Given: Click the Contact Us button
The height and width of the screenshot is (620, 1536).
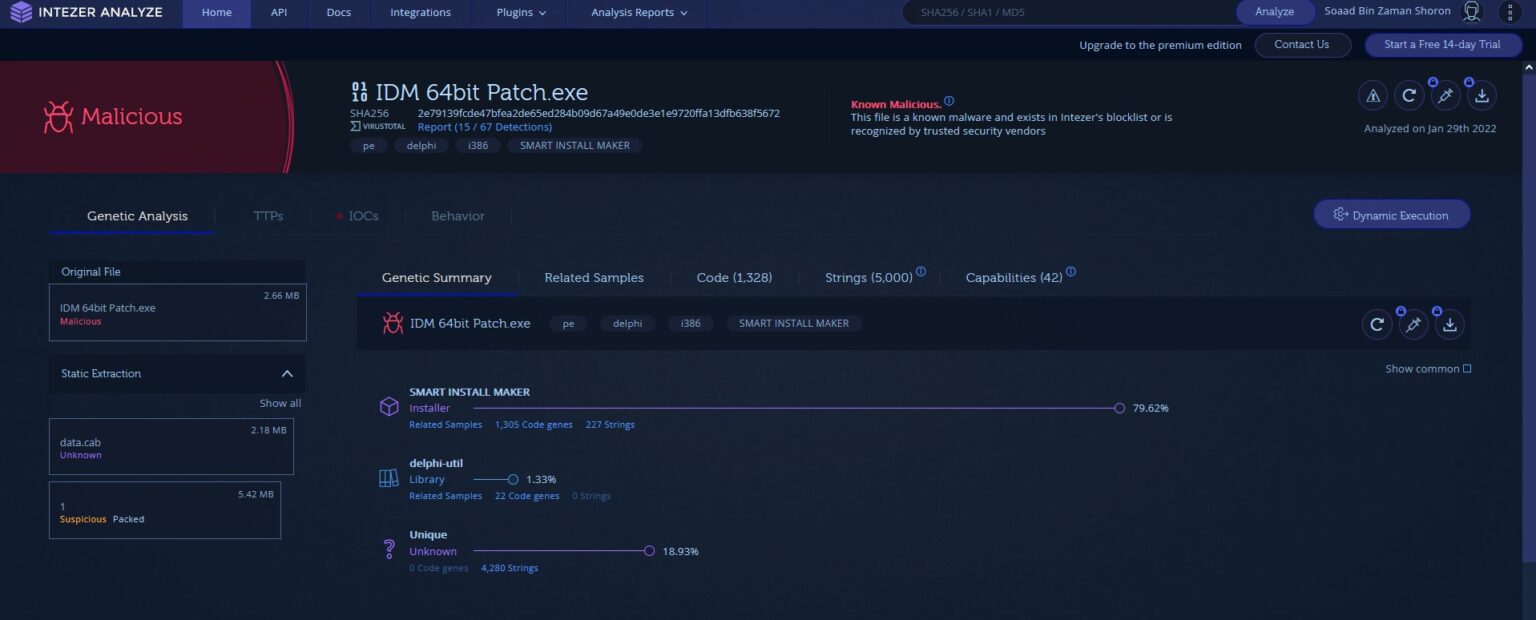Looking at the screenshot, I should [1301, 45].
